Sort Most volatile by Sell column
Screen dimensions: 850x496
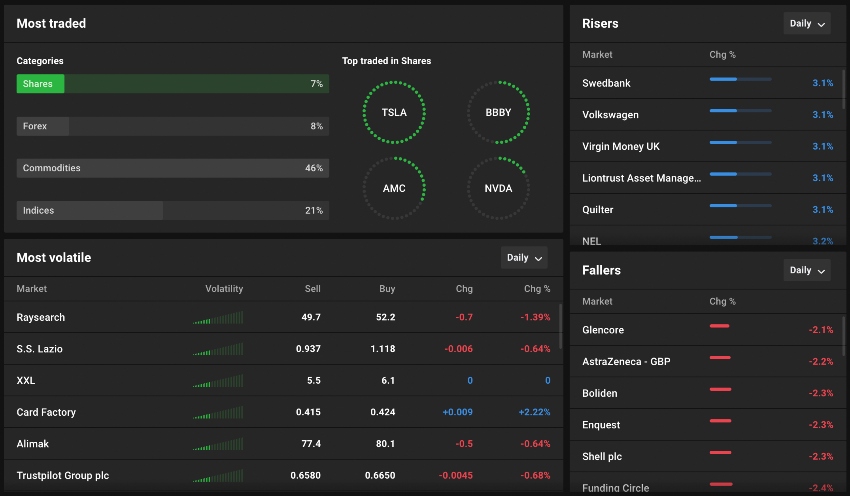(312, 289)
